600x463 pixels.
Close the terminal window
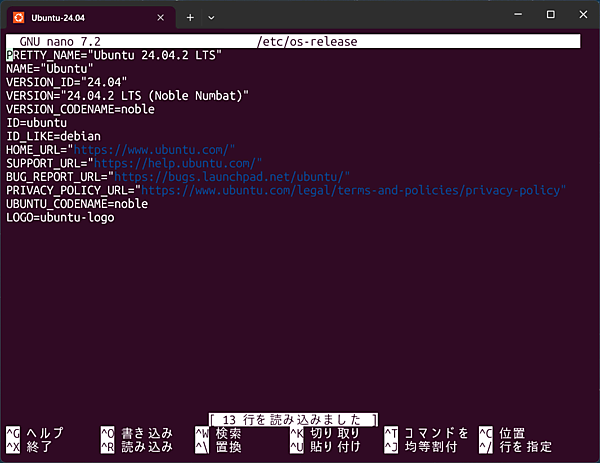pyautogui.click(x=580, y=15)
